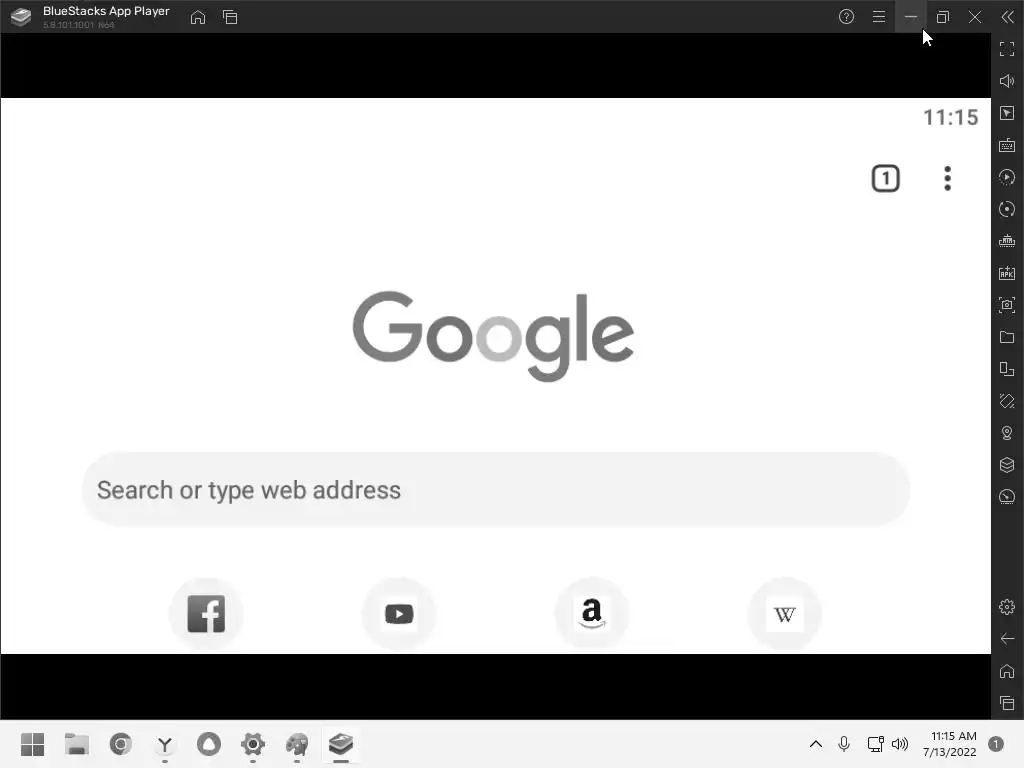
Task: Open the BlueStacks hamburger menu
Action: coord(879,17)
